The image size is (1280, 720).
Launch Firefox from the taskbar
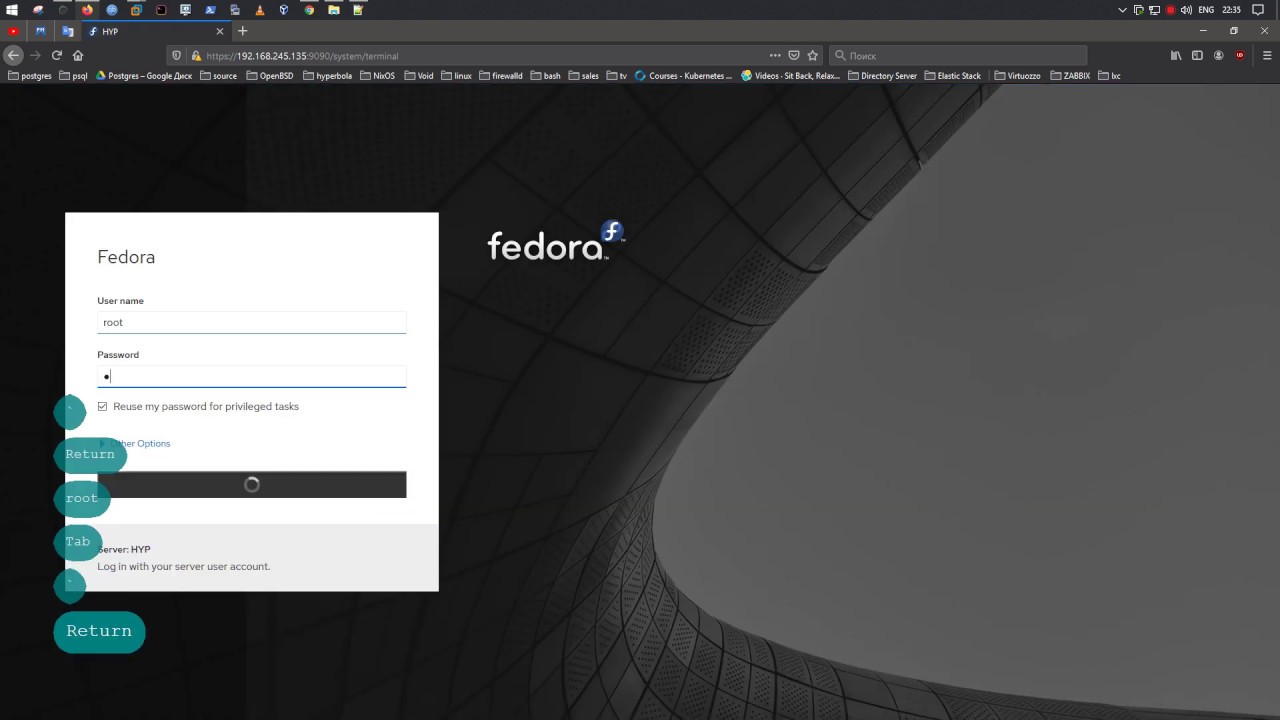coord(87,10)
